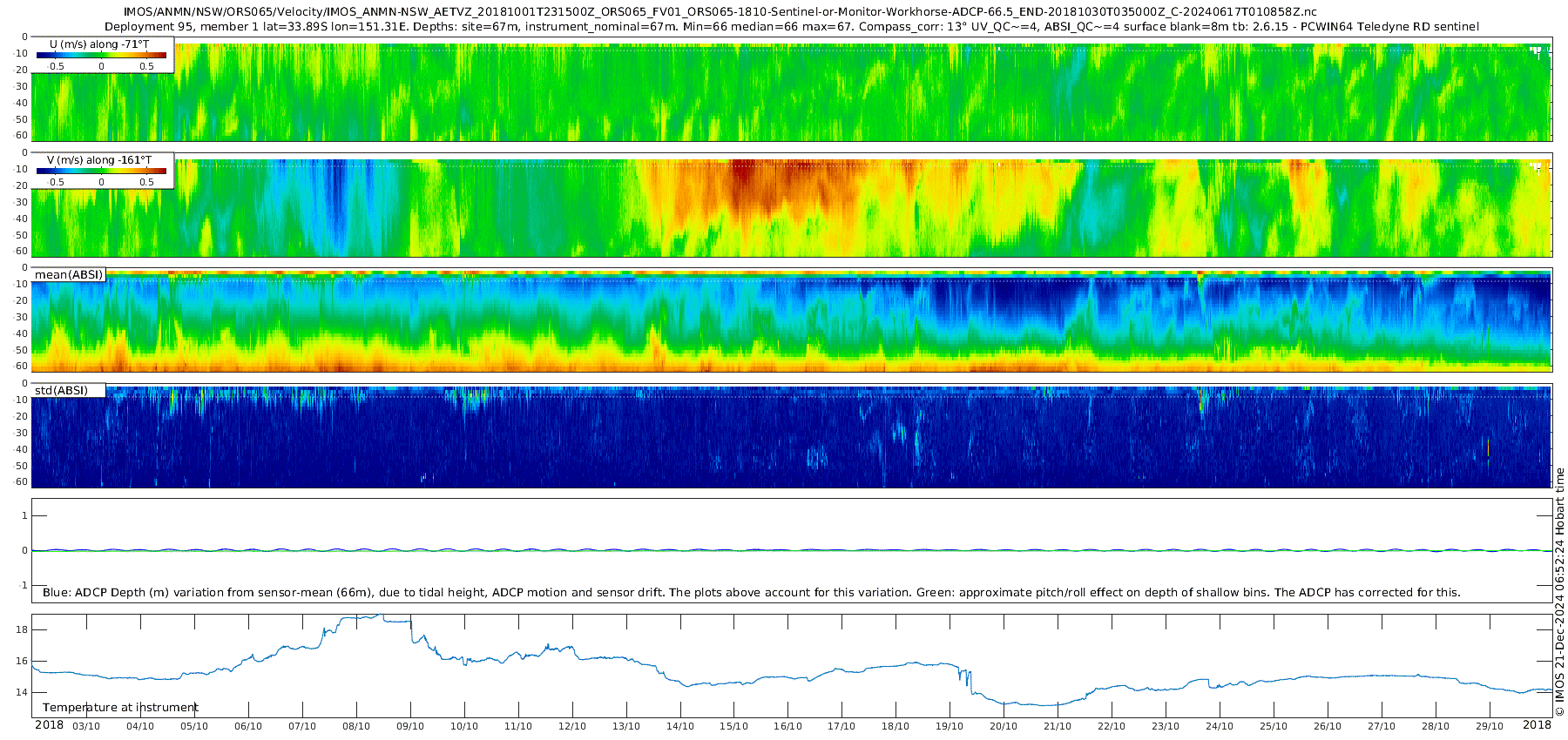1568x740 pixels.
Task: Click the 16 tick on the temperature axis
Action: click(x=23, y=661)
